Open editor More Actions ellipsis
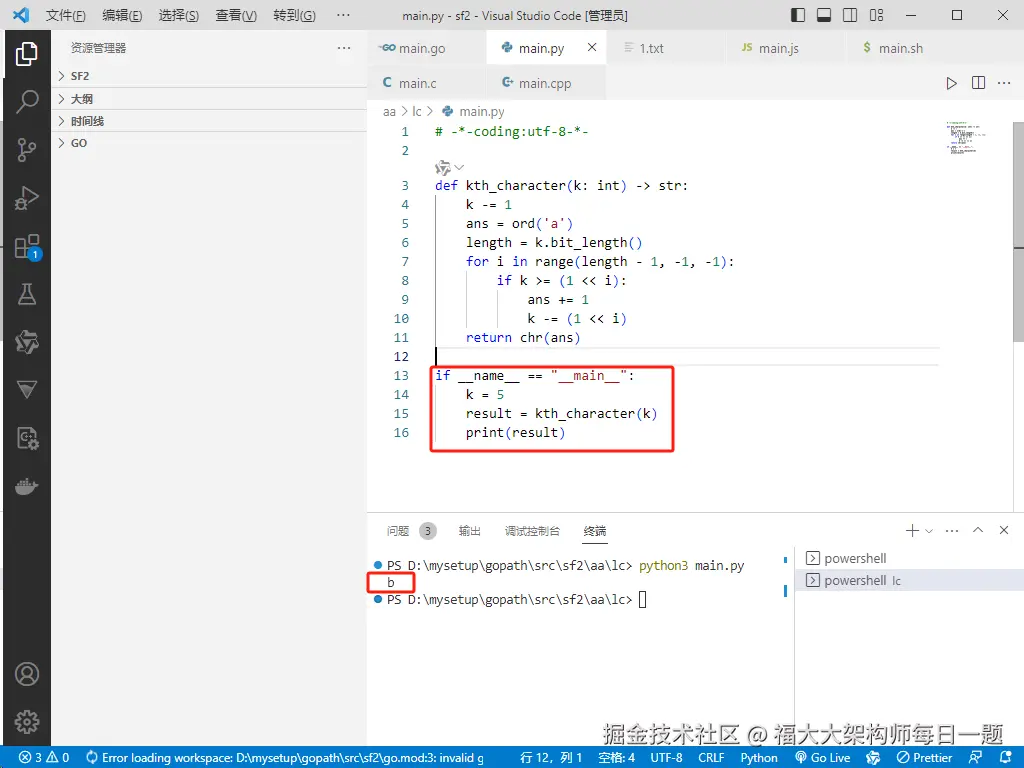 [1004, 83]
